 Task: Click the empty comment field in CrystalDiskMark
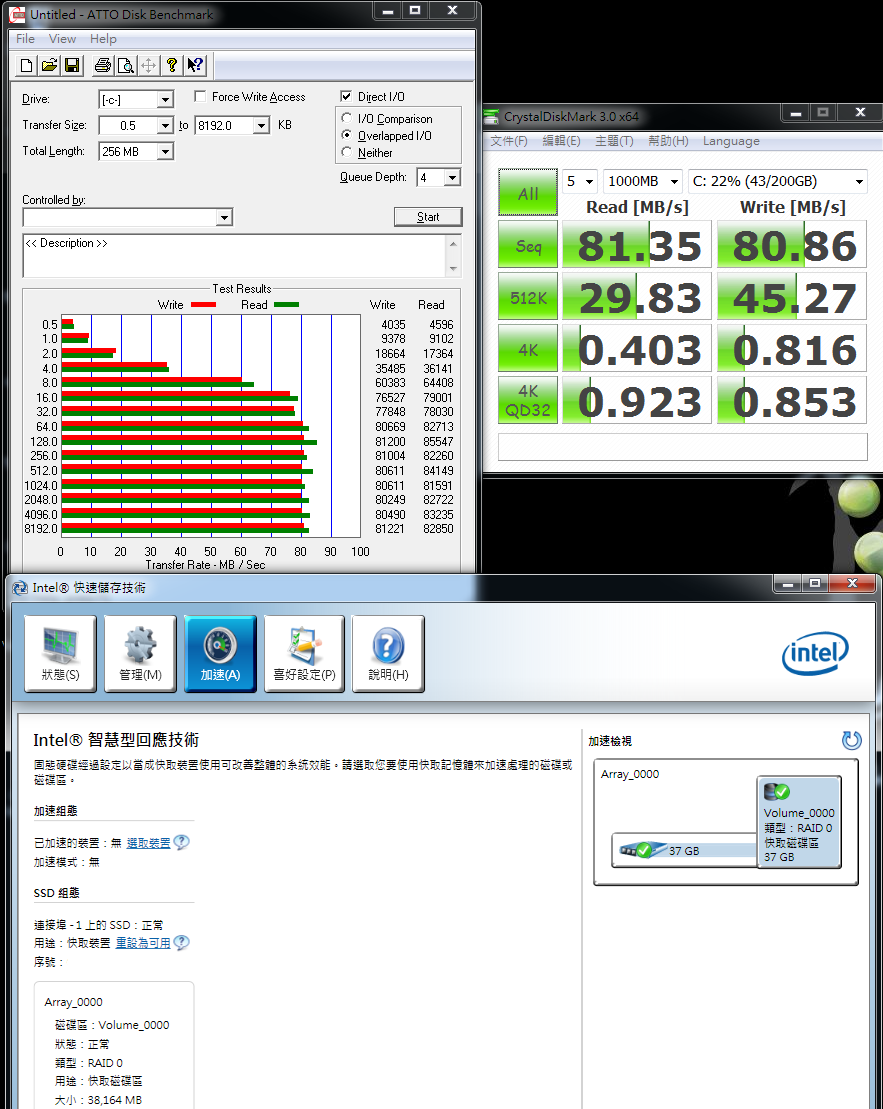683,447
